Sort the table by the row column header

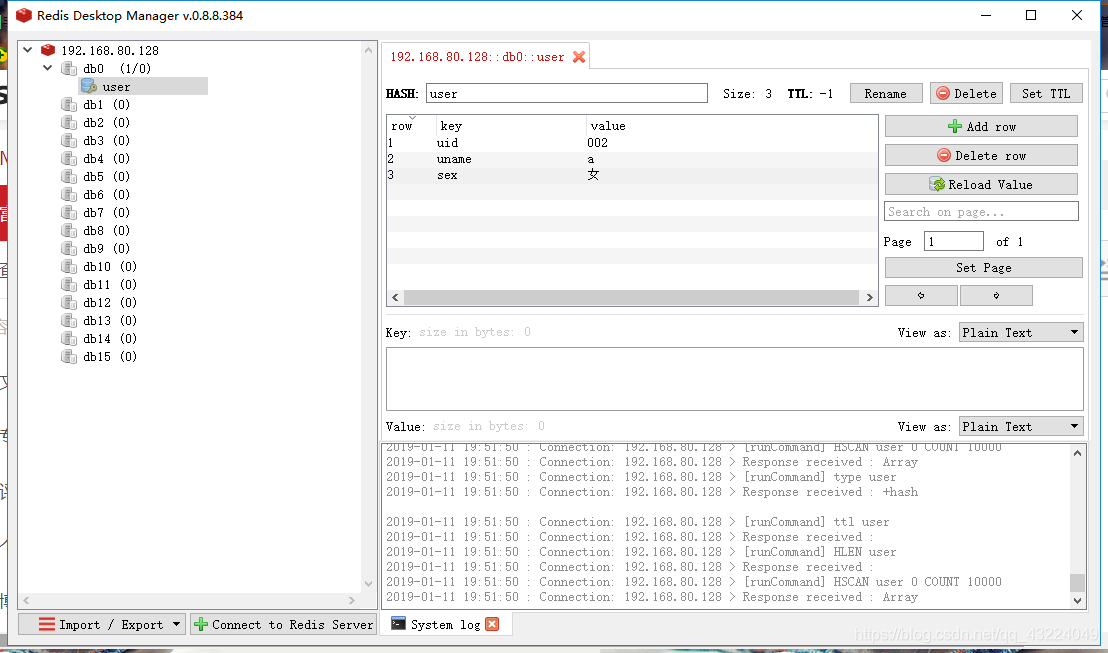tap(411, 126)
